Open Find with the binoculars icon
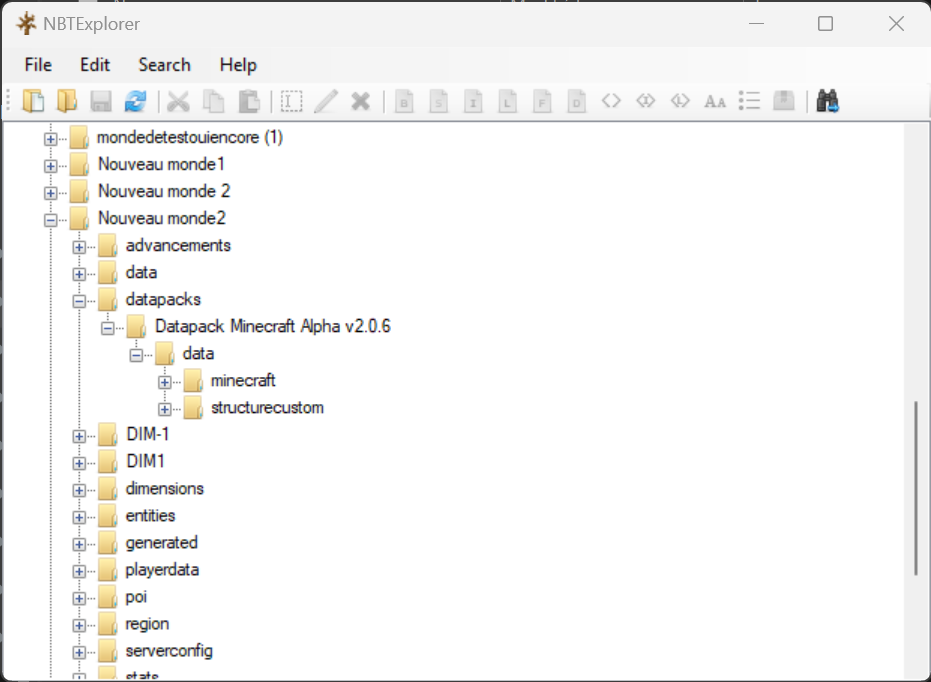The height and width of the screenshot is (682, 931). pyautogui.click(x=827, y=101)
